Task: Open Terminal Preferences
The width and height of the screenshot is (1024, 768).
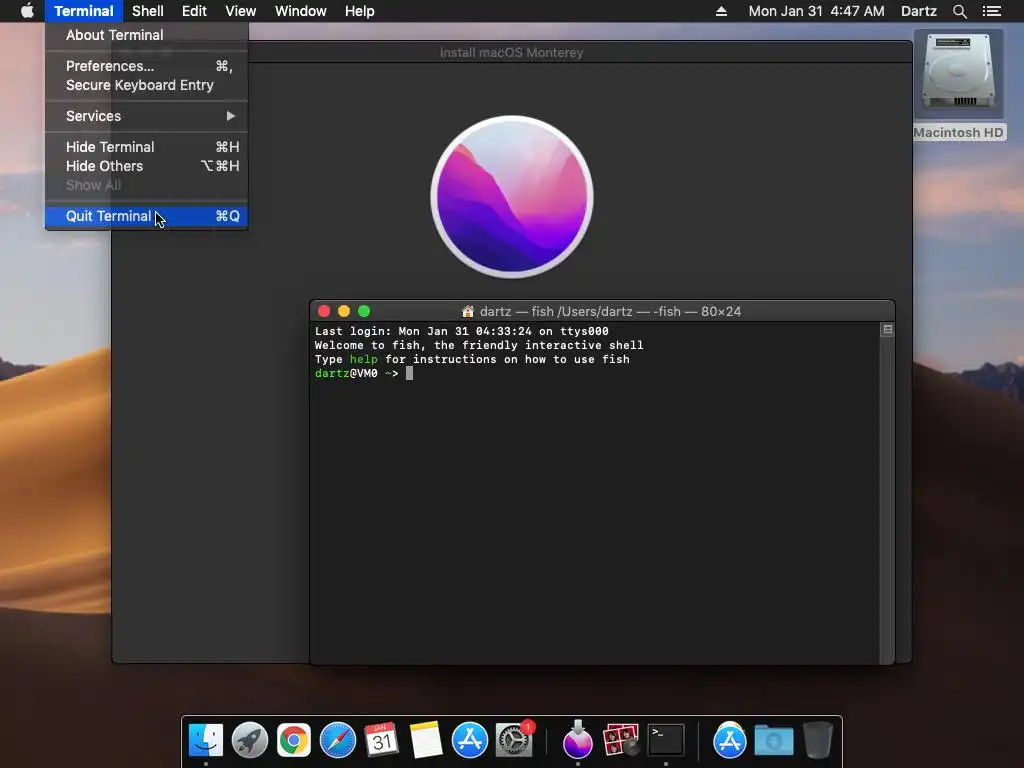Action: click(x=147, y=66)
